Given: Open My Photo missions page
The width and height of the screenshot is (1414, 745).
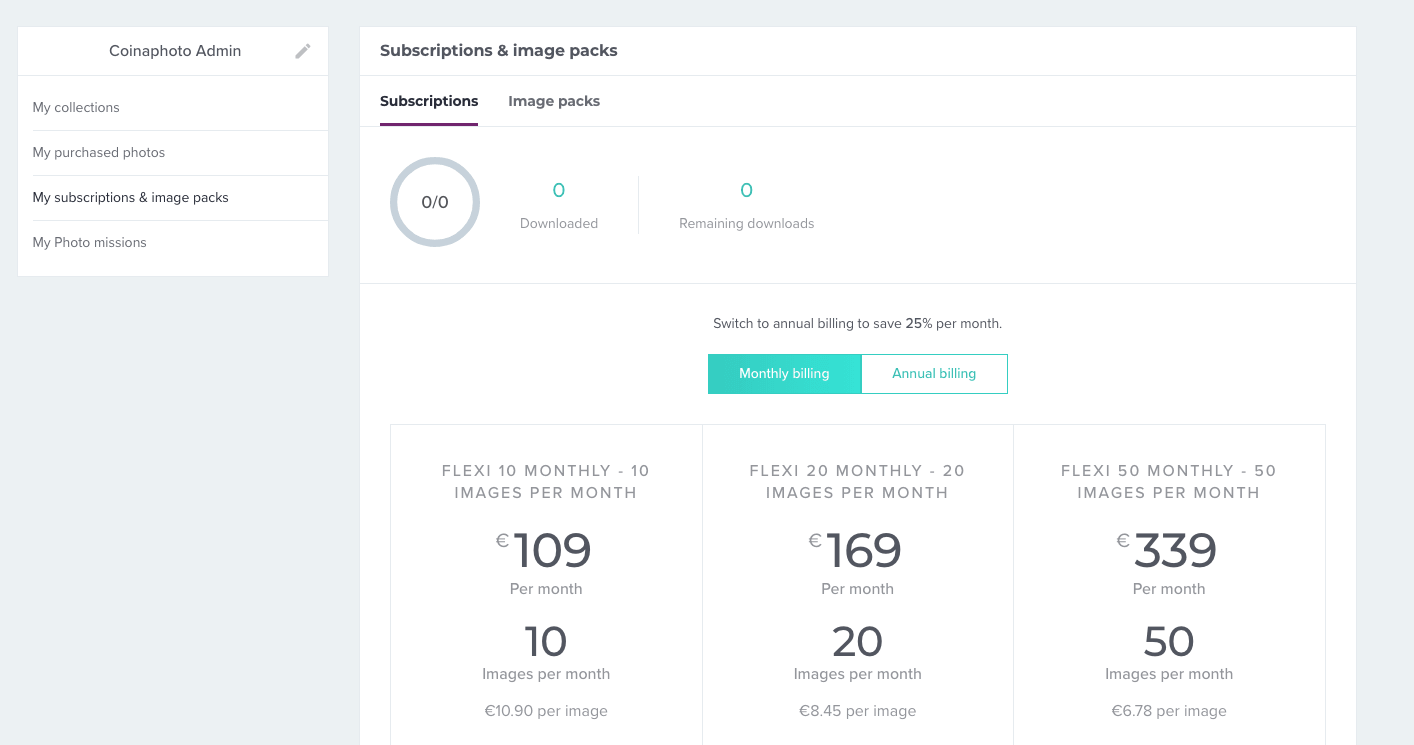Looking at the screenshot, I should coord(89,242).
